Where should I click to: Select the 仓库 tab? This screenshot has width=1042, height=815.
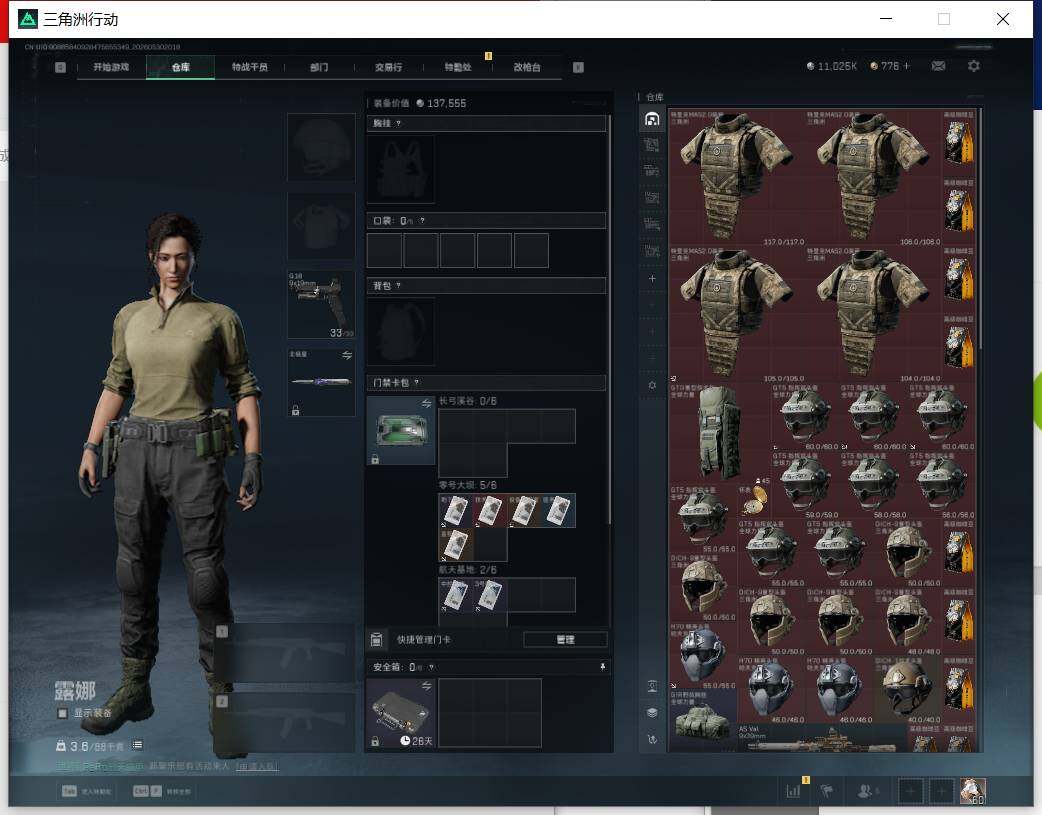tap(181, 67)
